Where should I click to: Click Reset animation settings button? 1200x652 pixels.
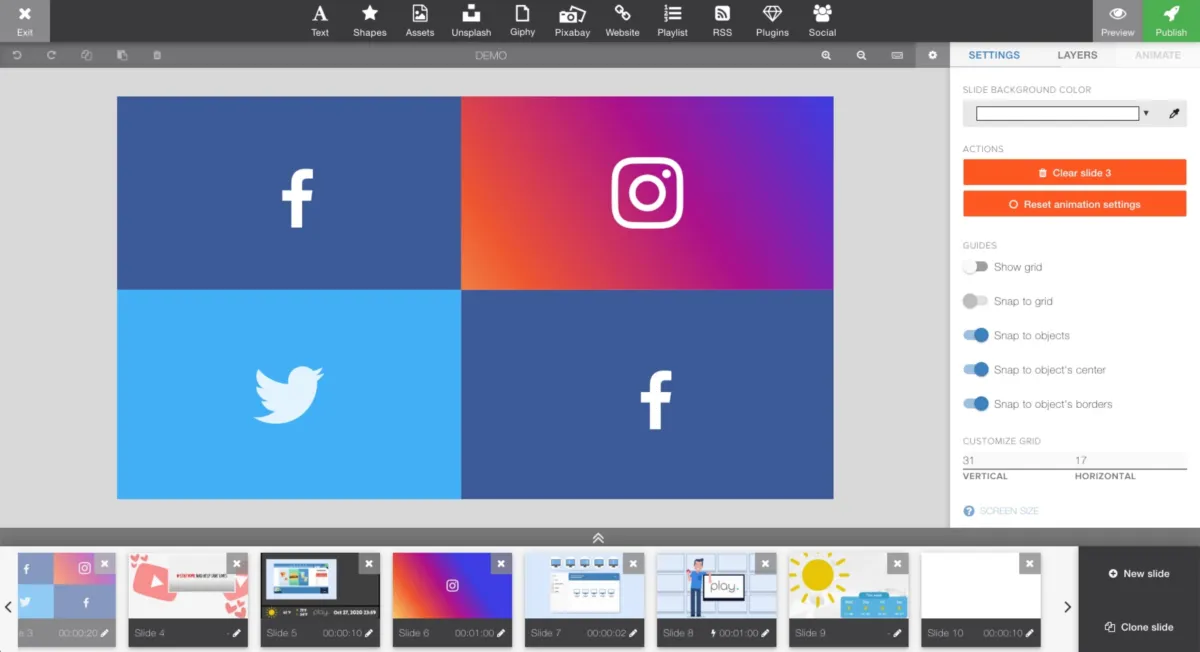[x=1075, y=204]
